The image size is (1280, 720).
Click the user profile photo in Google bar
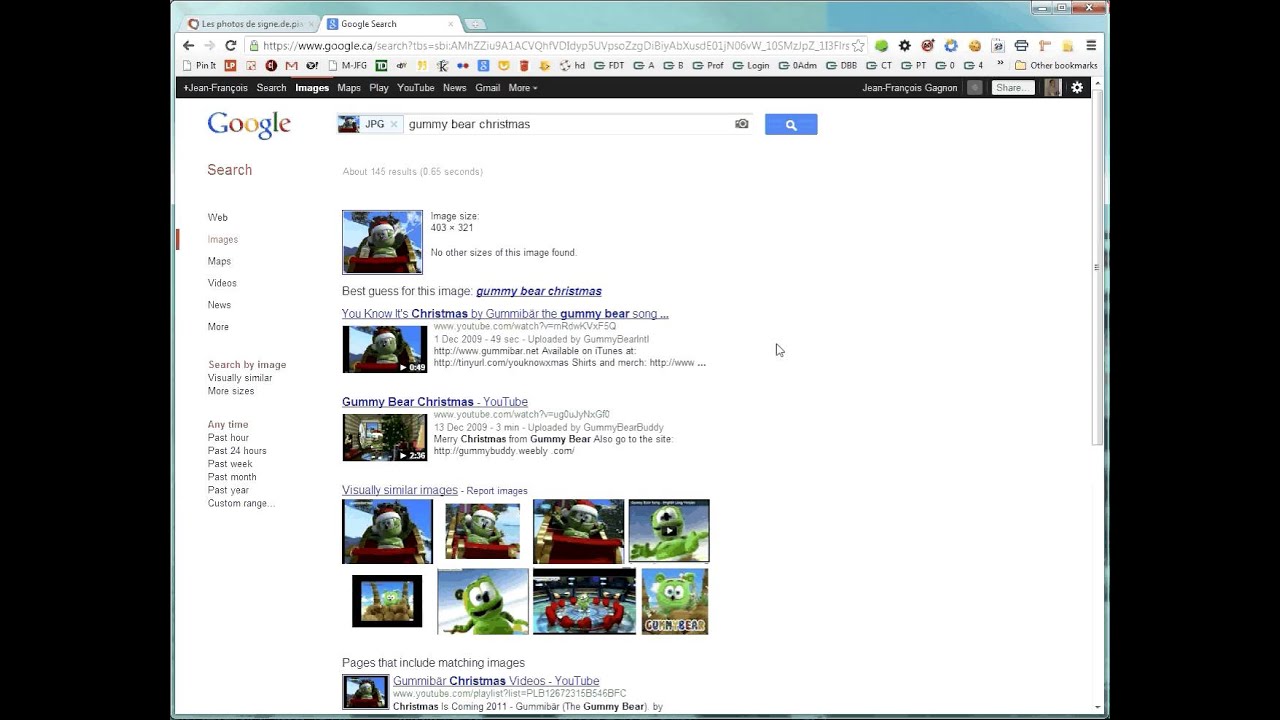tap(1052, 88)
